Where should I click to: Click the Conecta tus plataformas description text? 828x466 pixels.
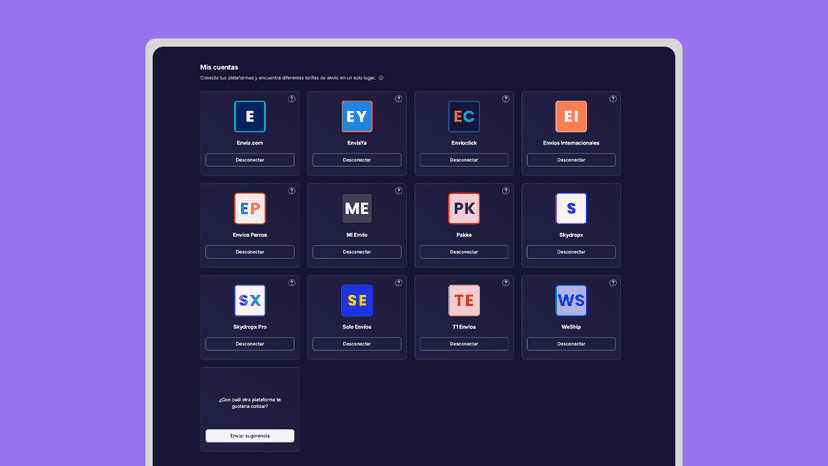(288, 78)
